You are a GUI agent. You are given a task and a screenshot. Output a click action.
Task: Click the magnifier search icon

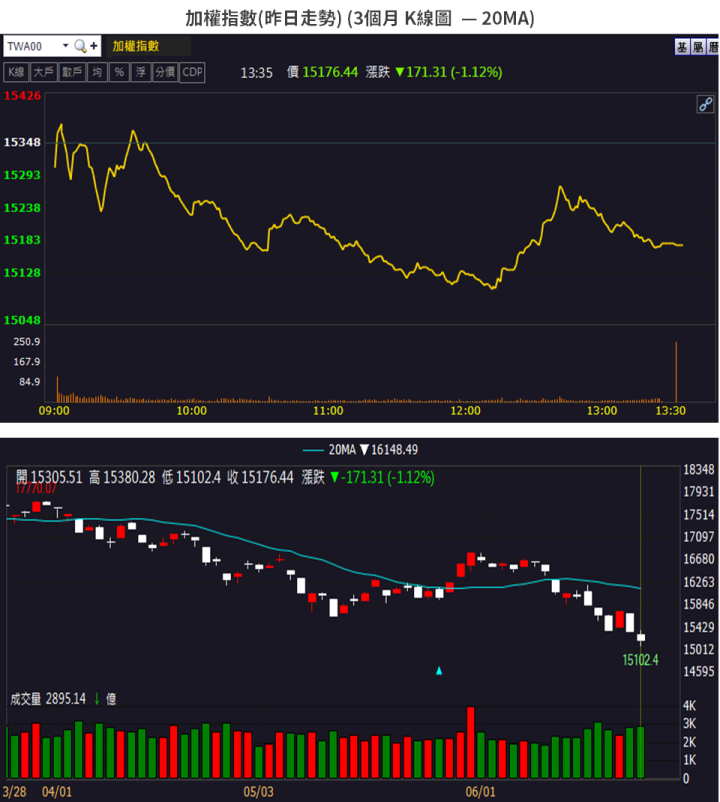click(80, 46)
